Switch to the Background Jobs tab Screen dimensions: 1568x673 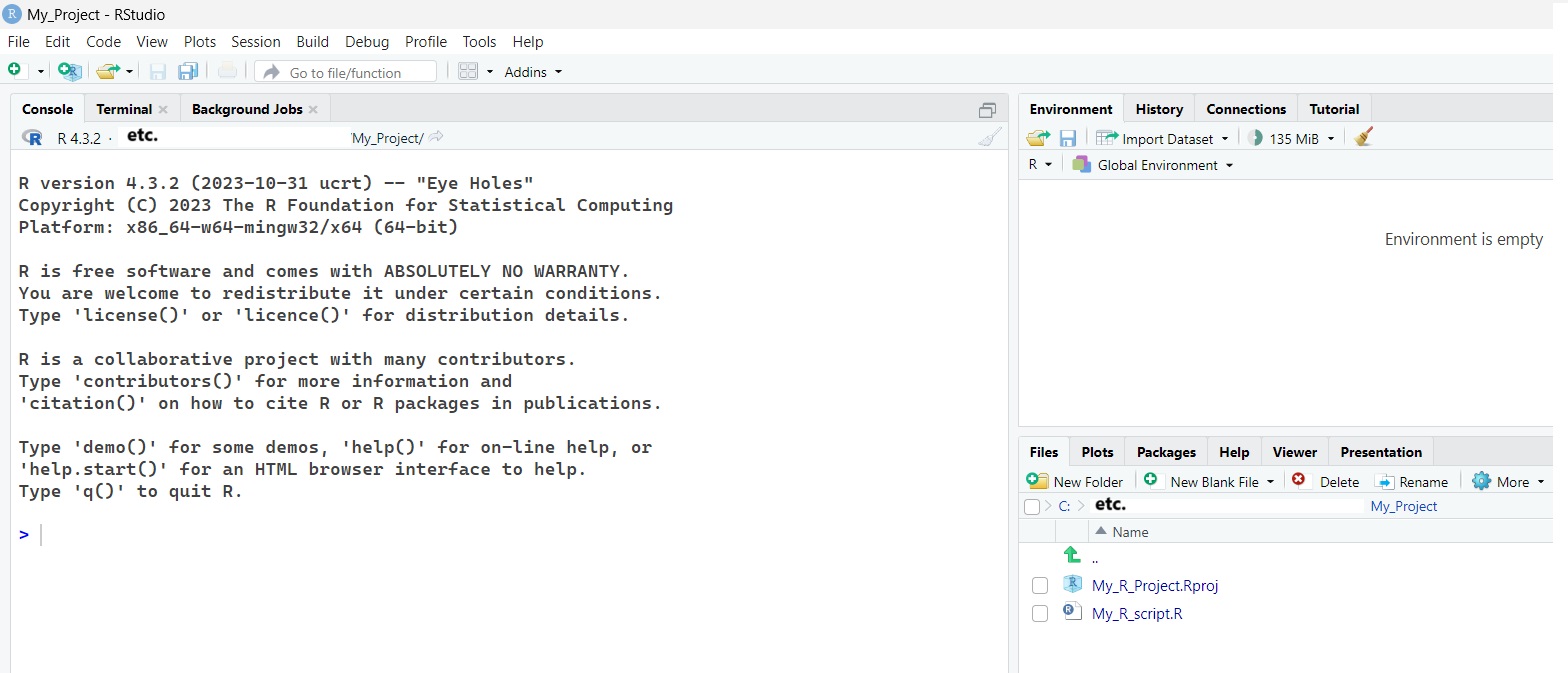point(247,109)
